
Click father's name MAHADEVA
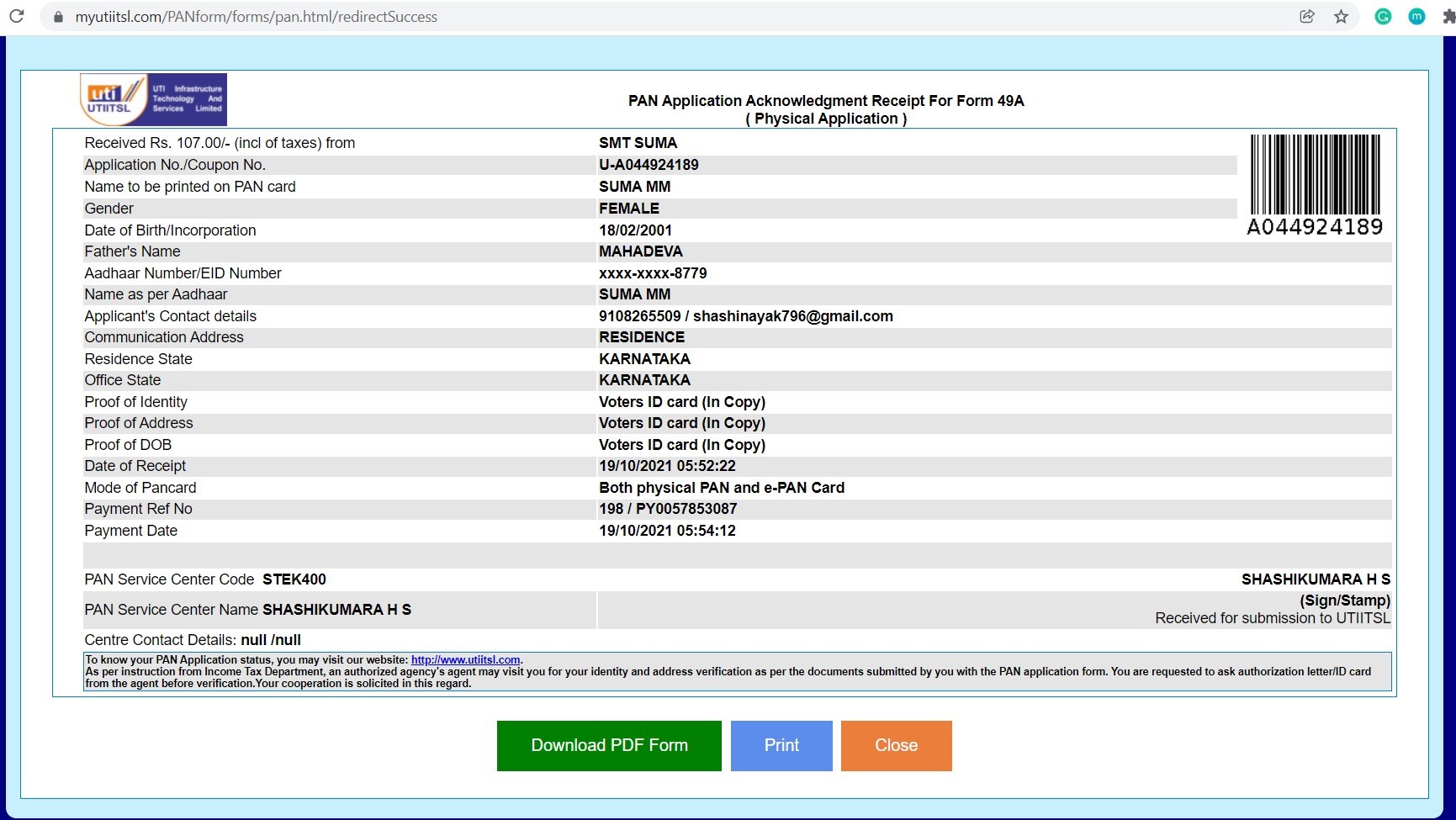(641, 251)
